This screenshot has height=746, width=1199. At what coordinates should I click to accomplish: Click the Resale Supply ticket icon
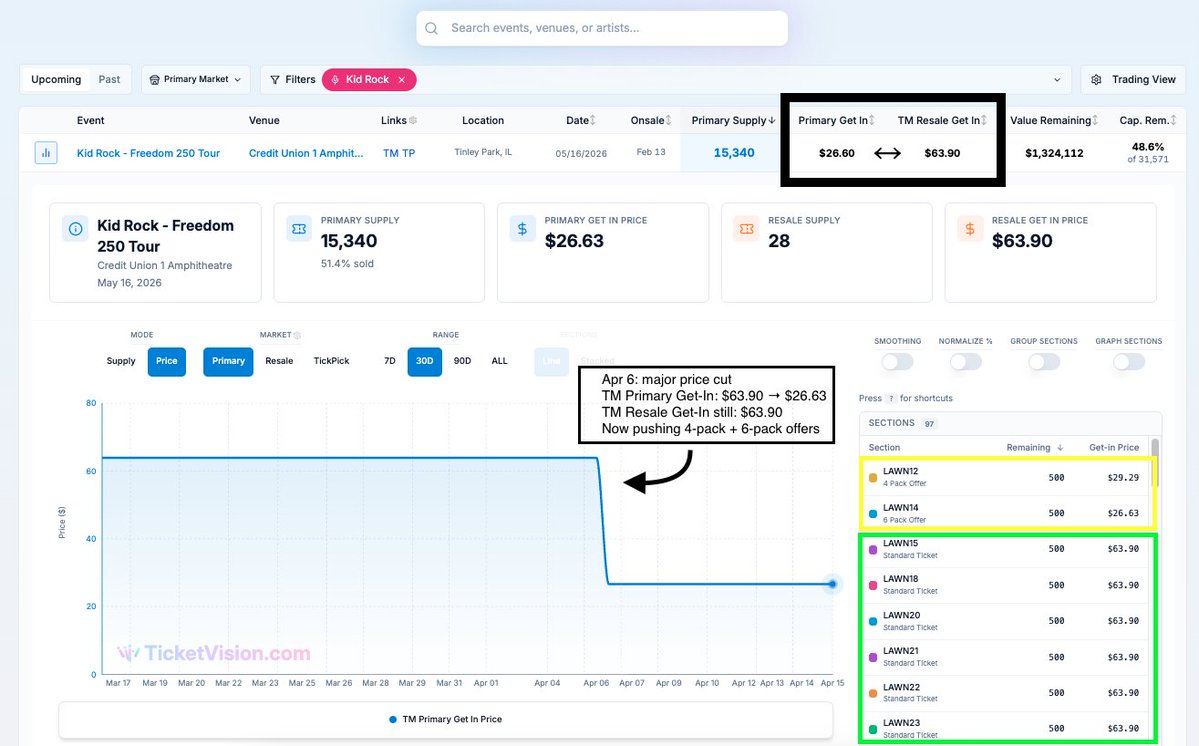(746, 229)
